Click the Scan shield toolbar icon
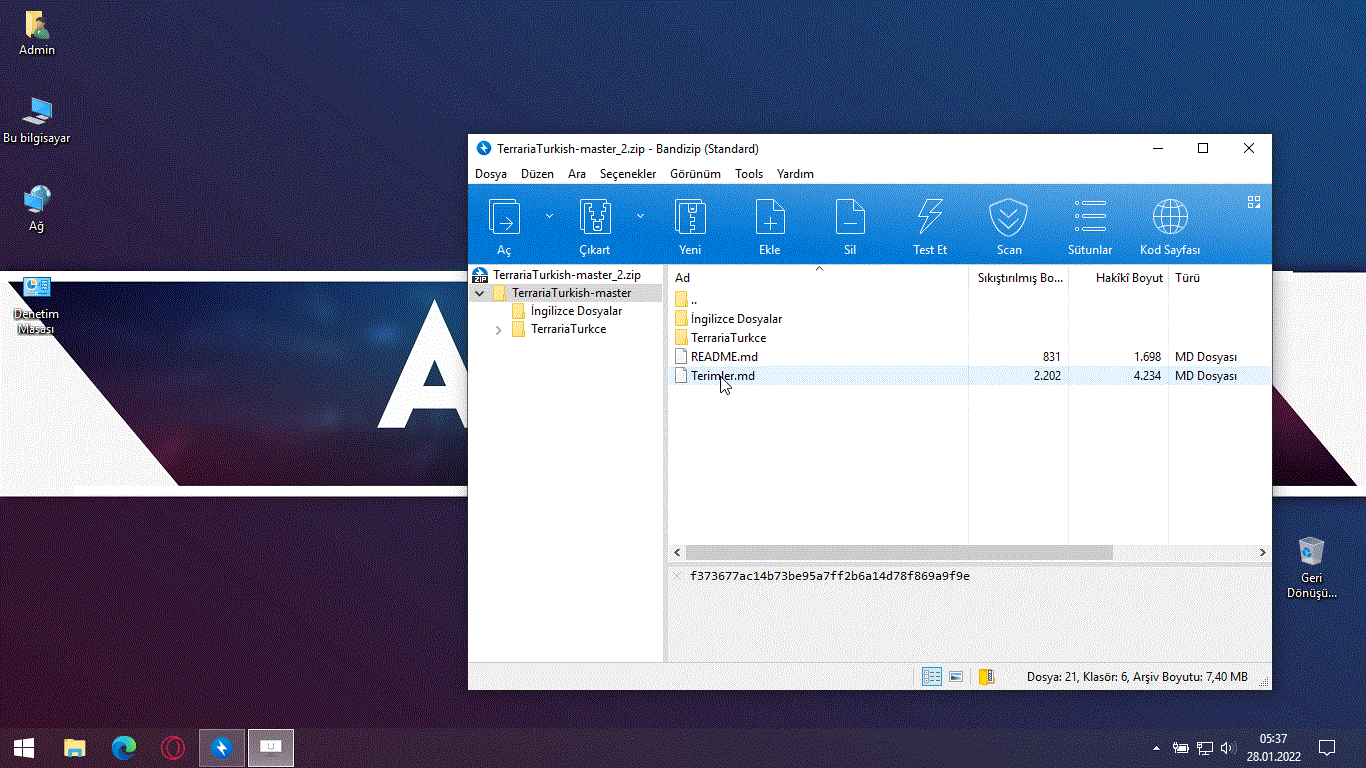Viewport: 1366px width, 768px height. click(x=1009, y=217)
